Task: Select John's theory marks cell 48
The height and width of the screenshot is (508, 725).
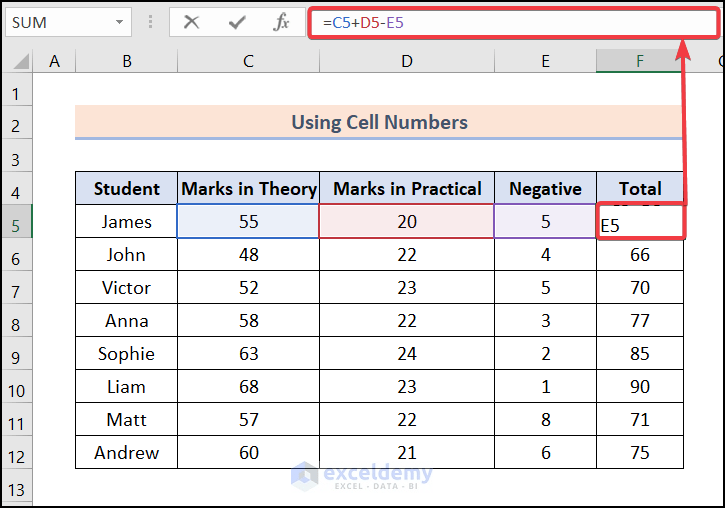Action: click(248, 254)
